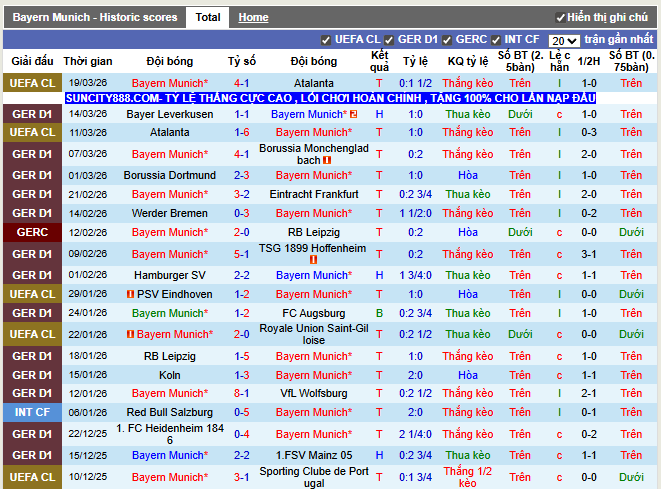This screenshot has height=489, width=661.
Task: Click the GERC league badge on 12/02/26
Action: pyautogui.click(x=31, y=232)
